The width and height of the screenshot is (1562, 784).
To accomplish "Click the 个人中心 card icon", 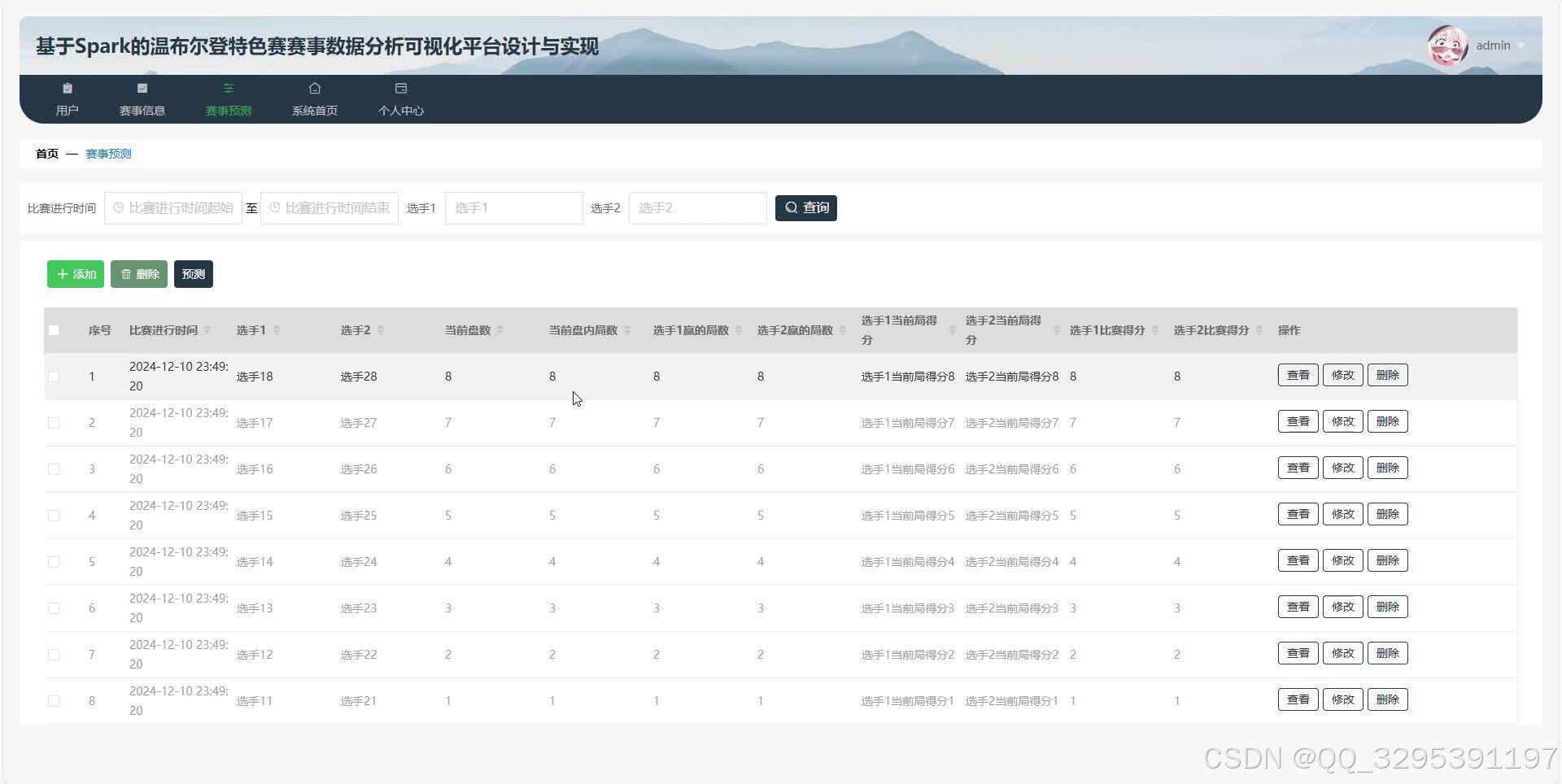I will pos(401,89).
